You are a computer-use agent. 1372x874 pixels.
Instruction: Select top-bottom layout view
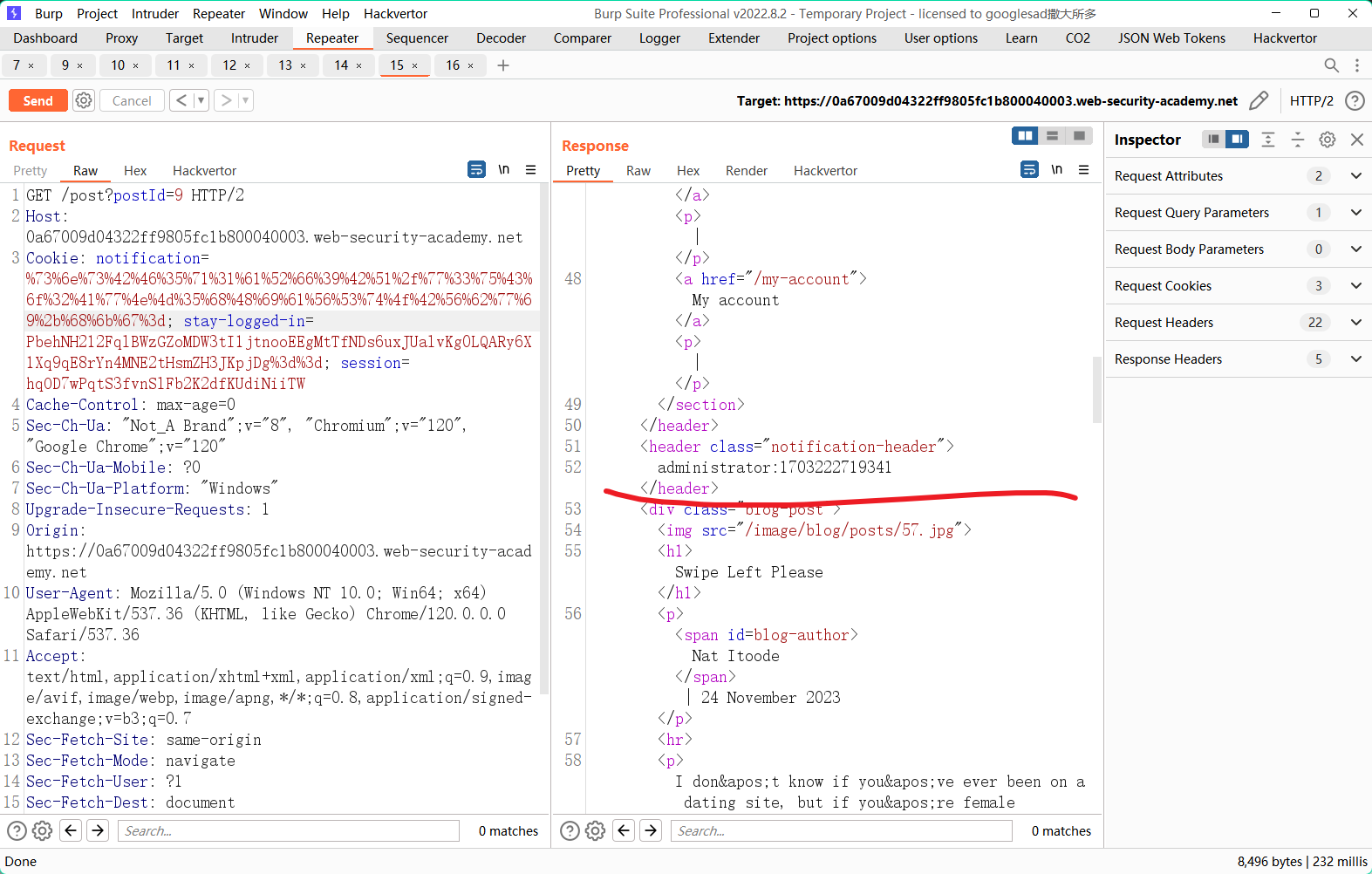click(1053, 135)
